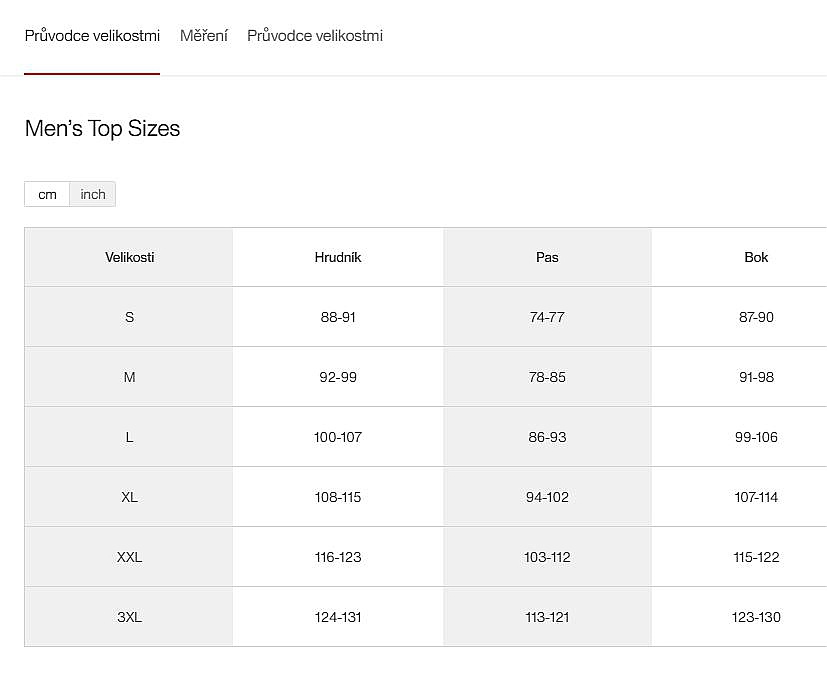Viewport: 827px width, 683px height.
Task: Select the S size row label
Action: point(129,317)
